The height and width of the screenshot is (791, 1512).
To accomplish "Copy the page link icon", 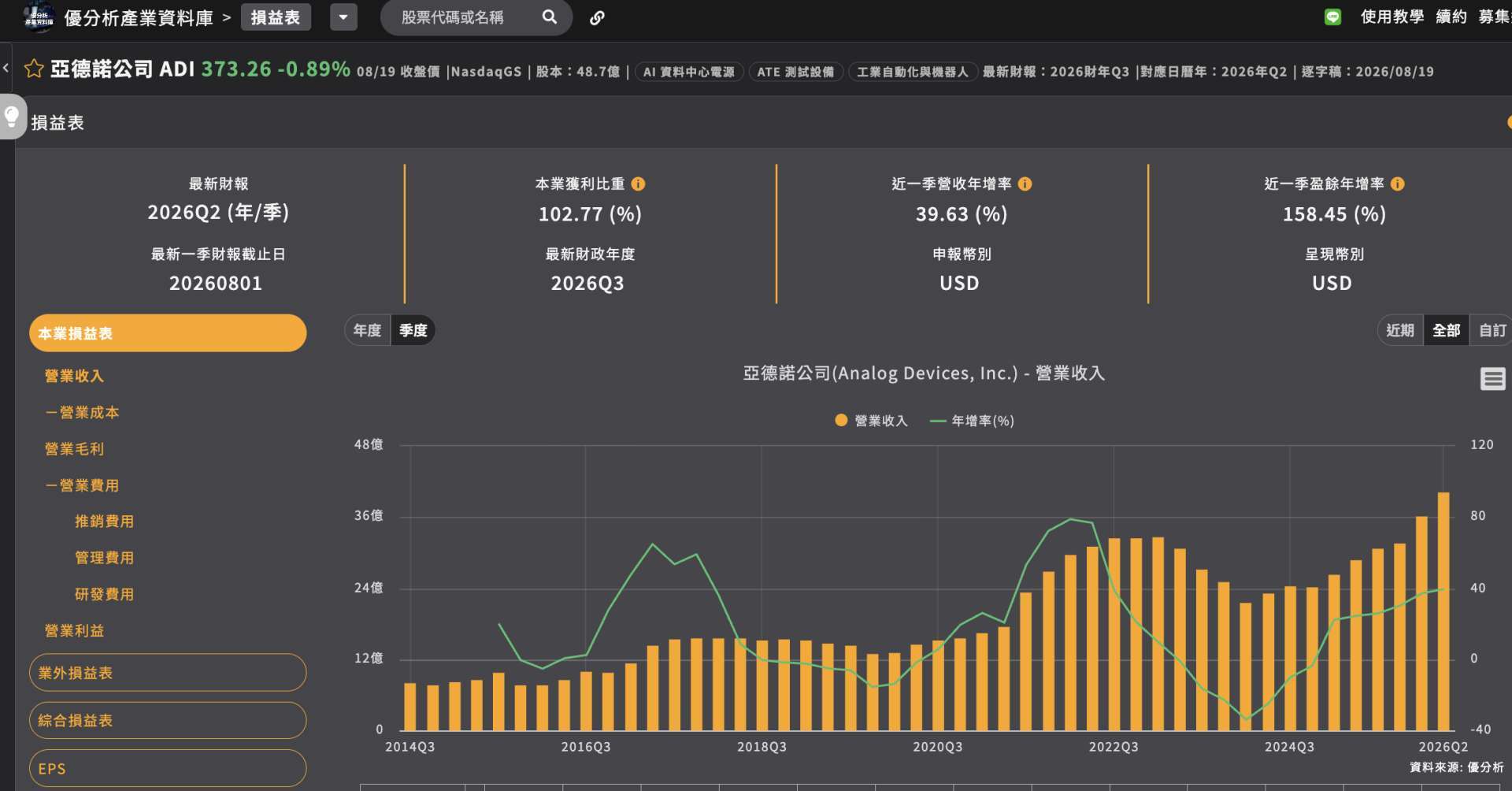I will (x=597, y=17).
